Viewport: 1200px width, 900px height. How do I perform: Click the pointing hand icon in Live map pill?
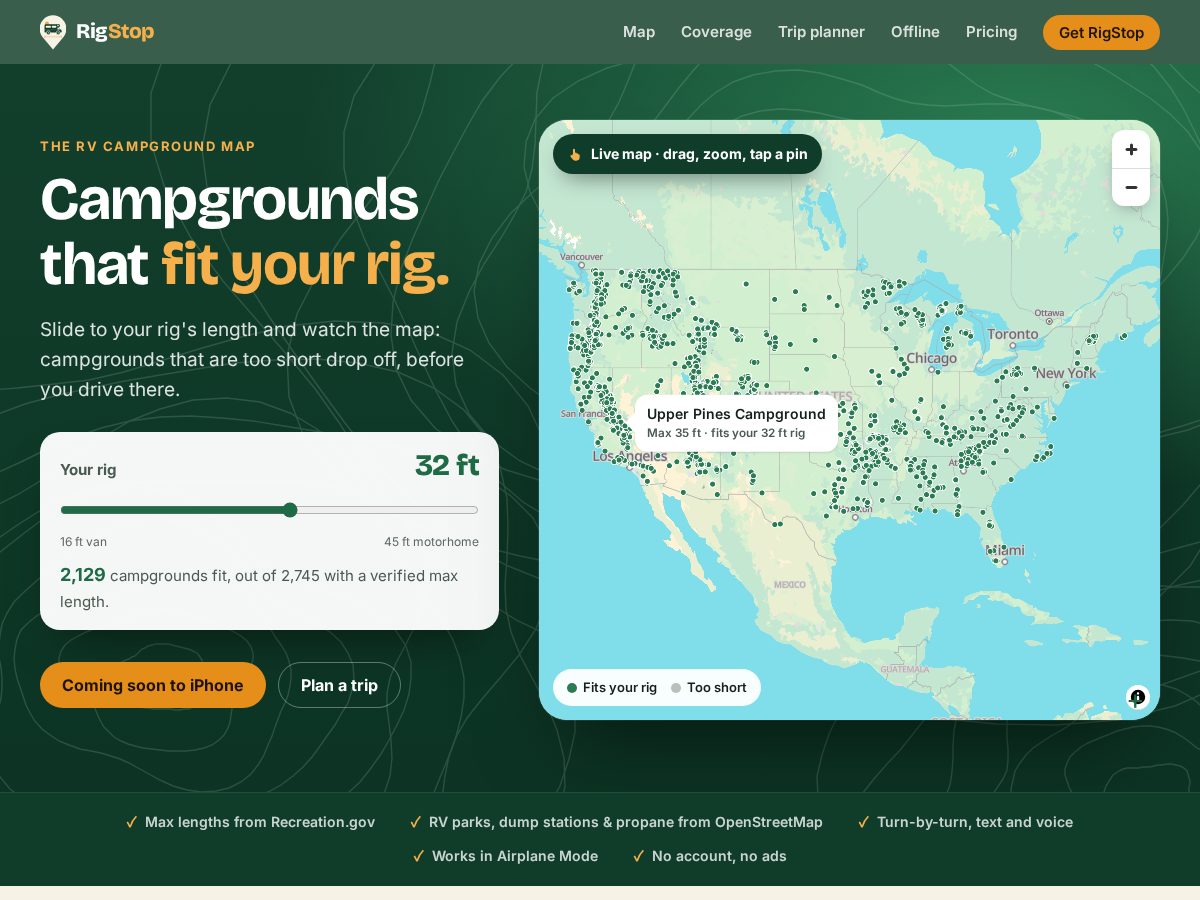pyautogui.click(x=575, y=155)
